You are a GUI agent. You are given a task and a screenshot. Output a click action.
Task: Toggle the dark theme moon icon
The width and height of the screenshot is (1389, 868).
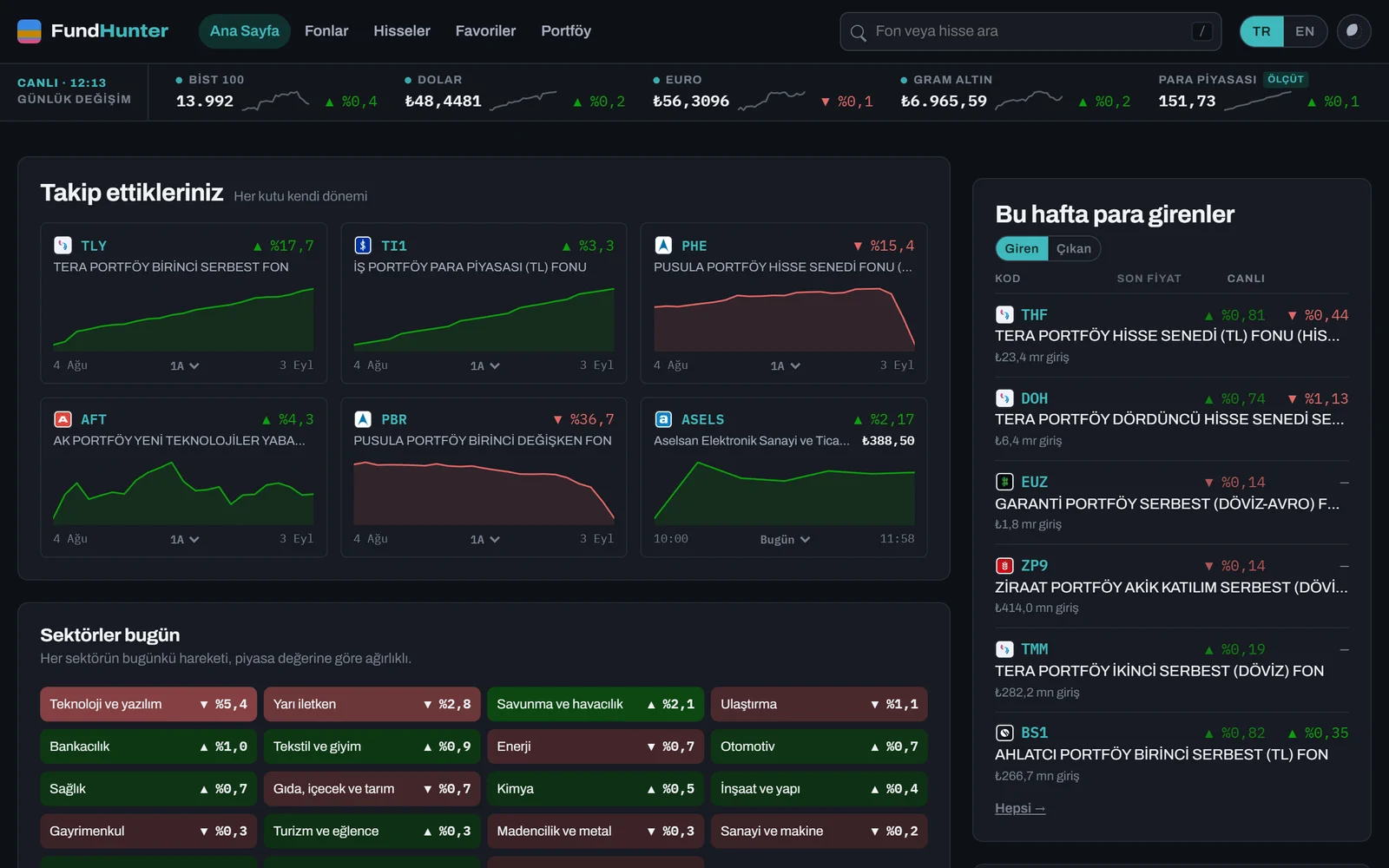(1353, 31)
